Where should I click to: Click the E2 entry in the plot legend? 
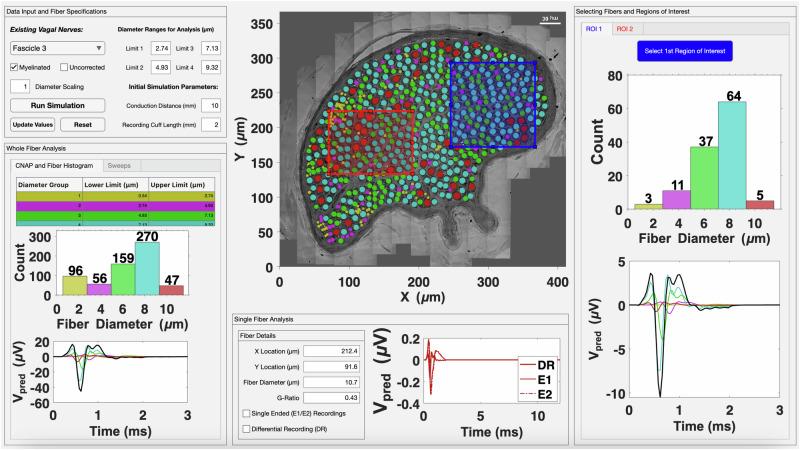538,395
